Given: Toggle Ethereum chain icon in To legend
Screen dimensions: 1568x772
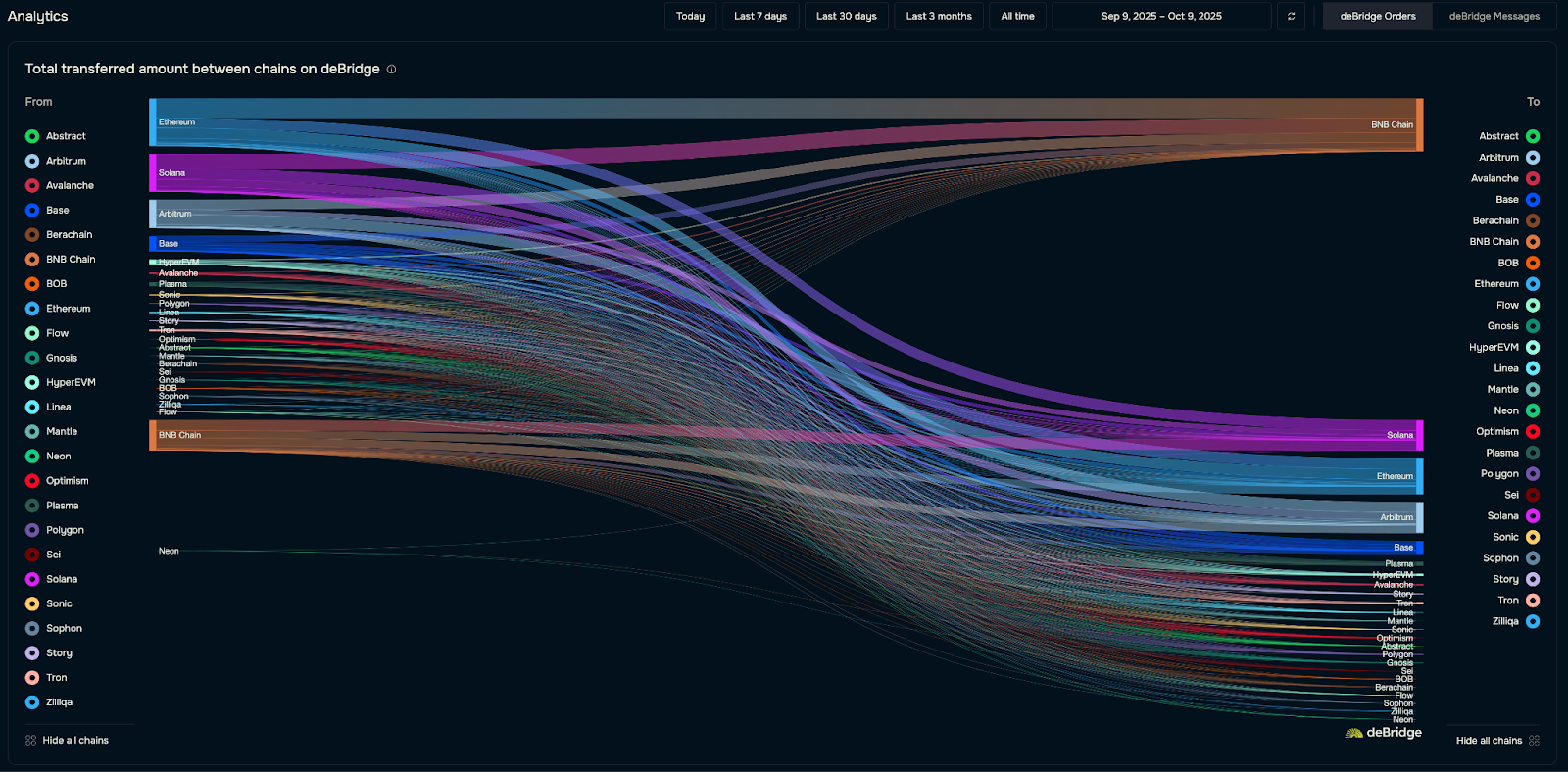Looking at the screenshot, I should click(x=1533, y=284).
